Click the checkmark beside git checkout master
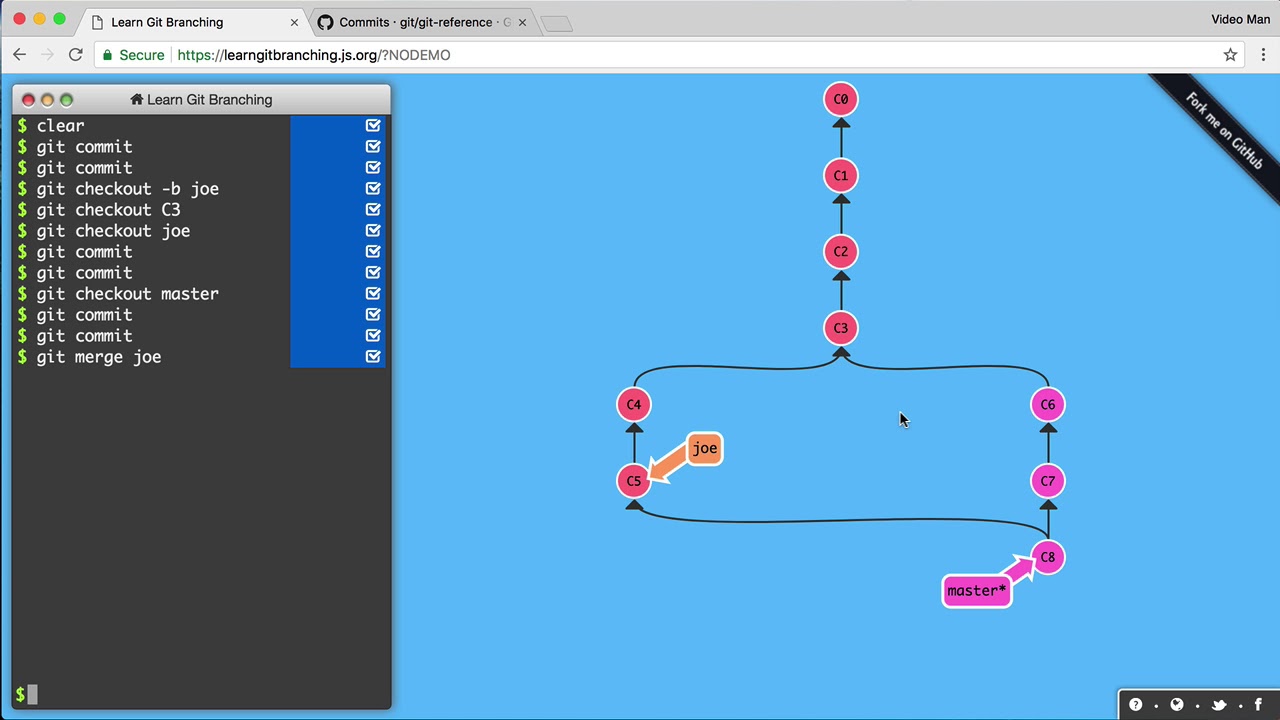The height and width of the screenshot is (720, 1280). tap(373, 293)
